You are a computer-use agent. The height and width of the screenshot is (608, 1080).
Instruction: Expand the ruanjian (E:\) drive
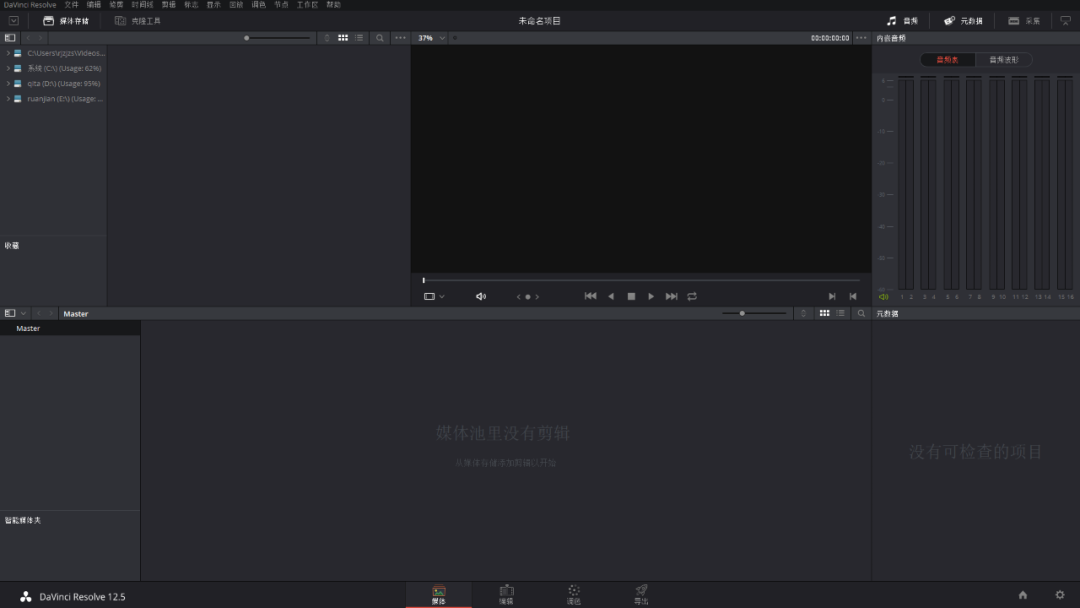click(x=8, y=98)
